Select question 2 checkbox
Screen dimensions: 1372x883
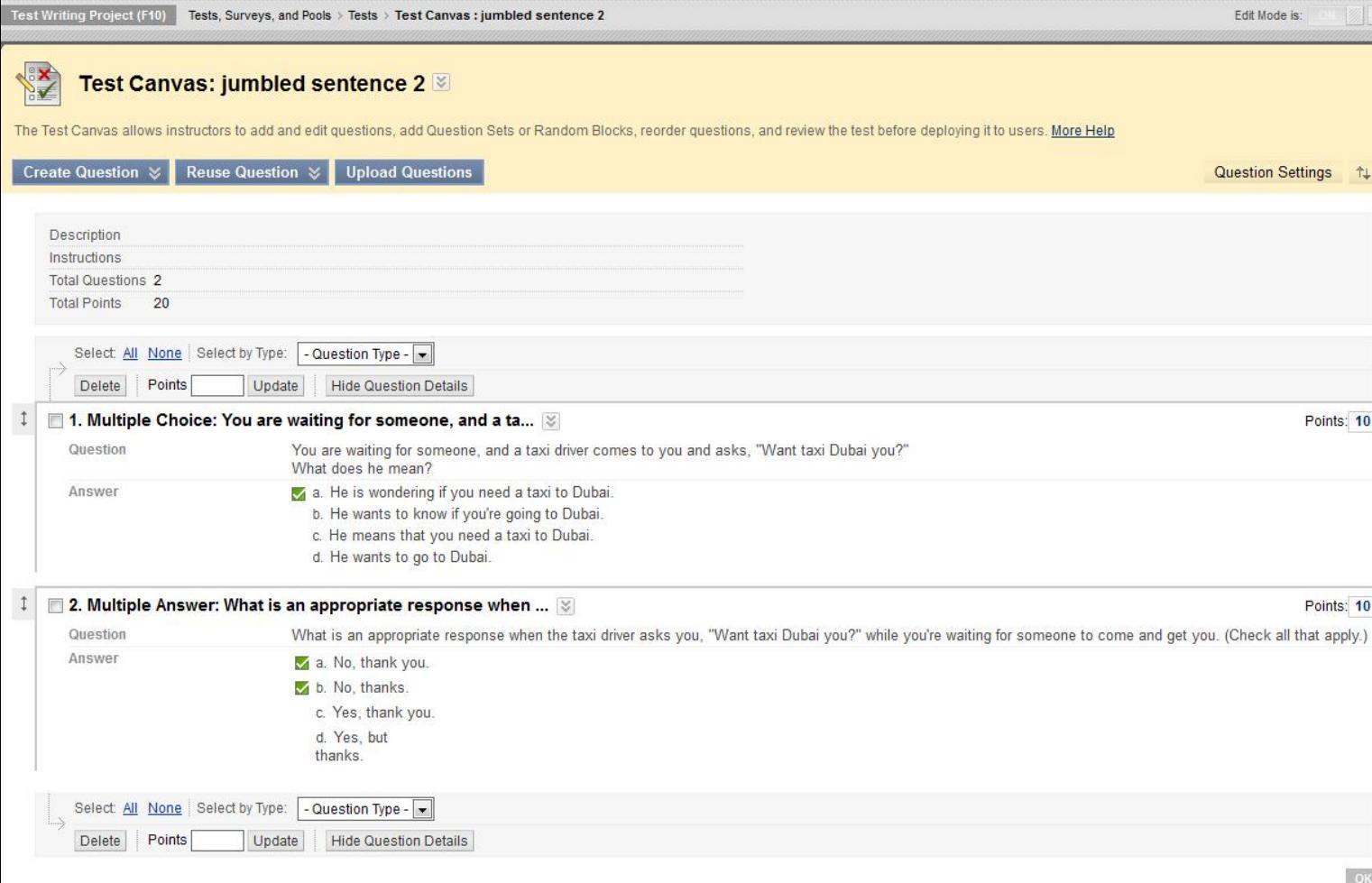click(56, 606)
